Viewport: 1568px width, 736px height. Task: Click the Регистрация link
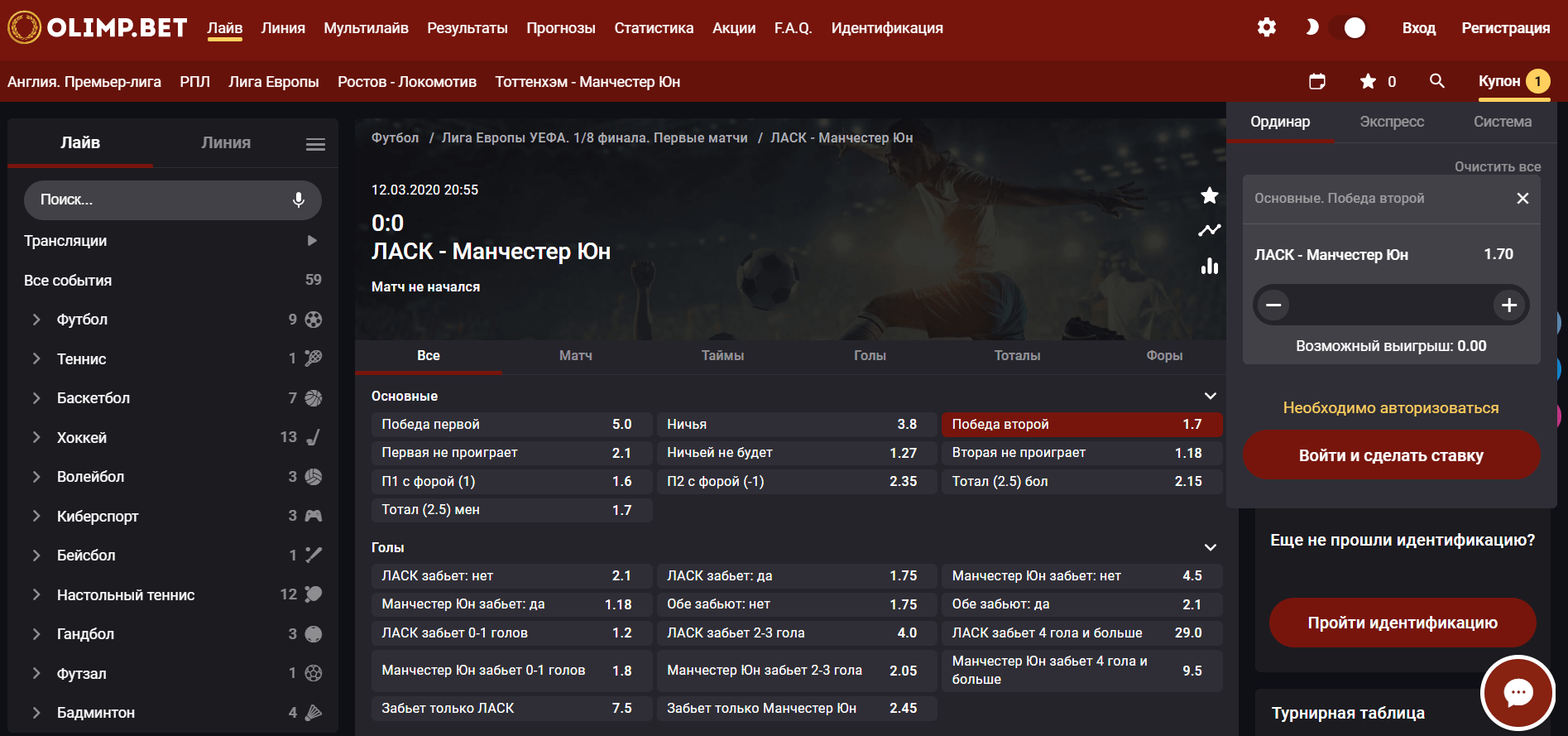[x=1505, y=28]
